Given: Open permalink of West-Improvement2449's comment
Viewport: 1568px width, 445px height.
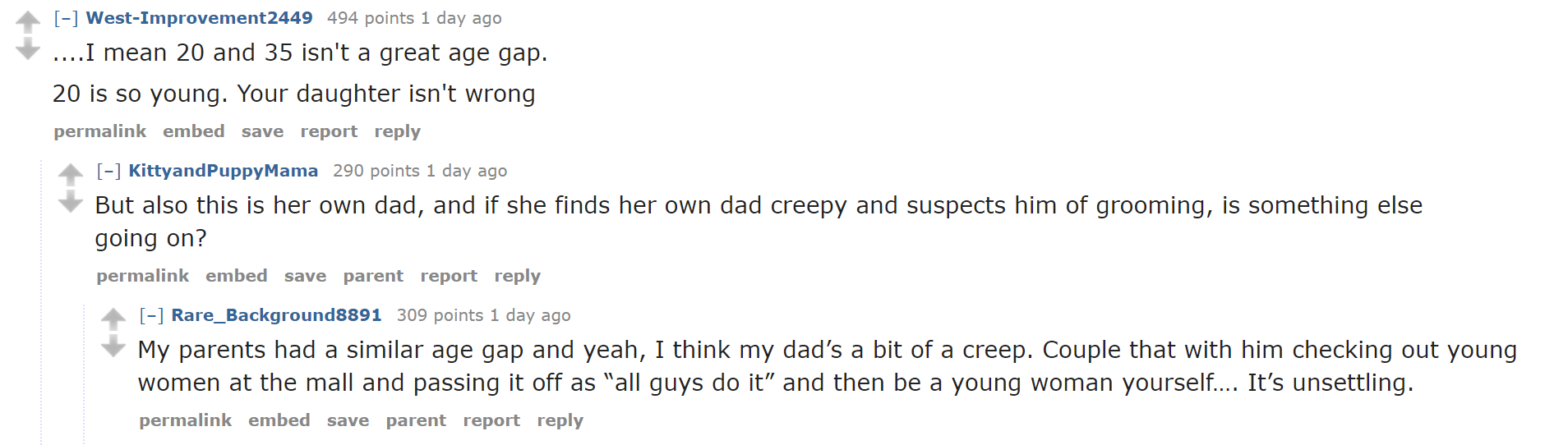Looking at the screenshot, I should tap(100, 131).
